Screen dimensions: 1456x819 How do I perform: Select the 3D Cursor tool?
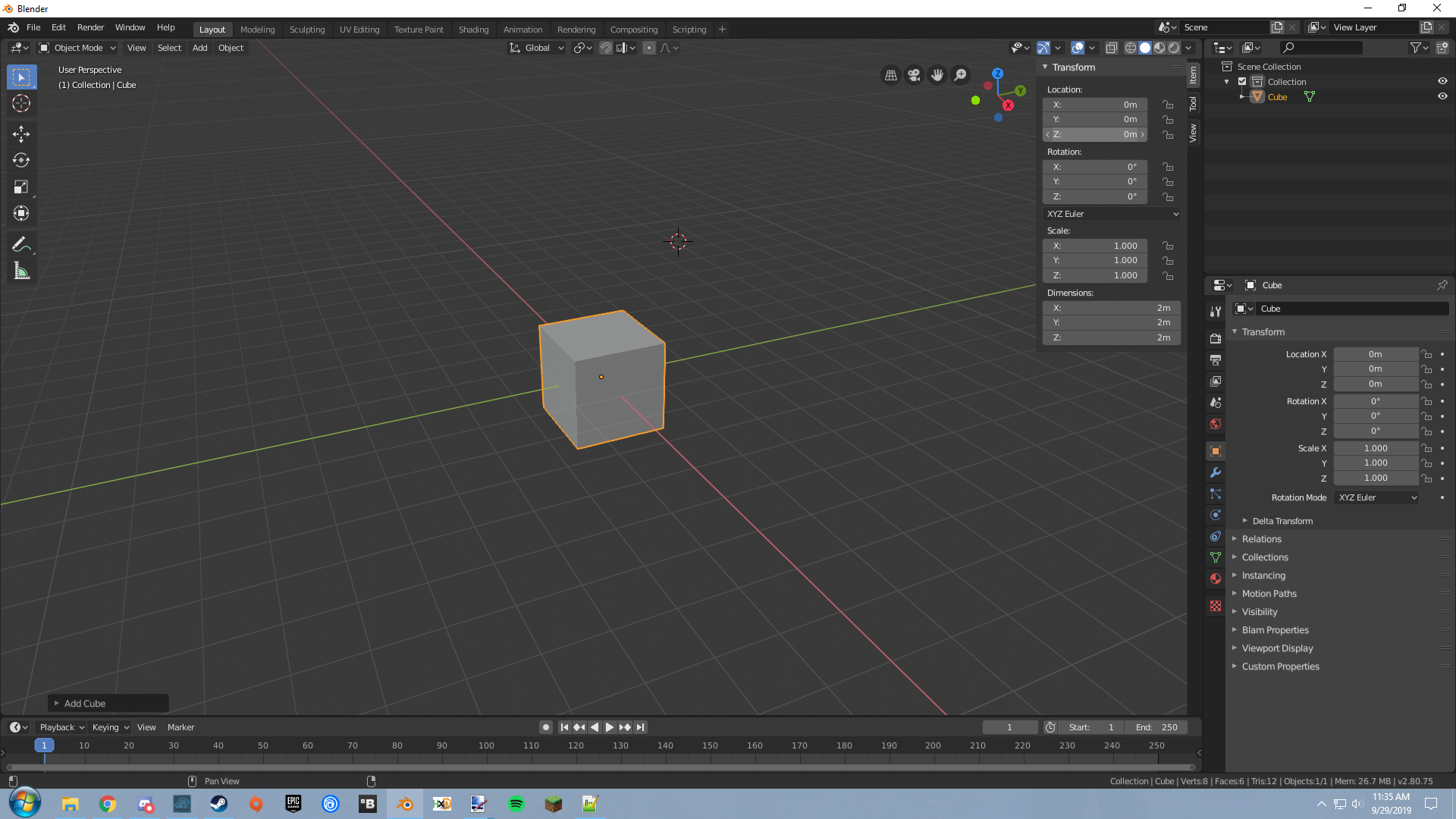point(21,104)
